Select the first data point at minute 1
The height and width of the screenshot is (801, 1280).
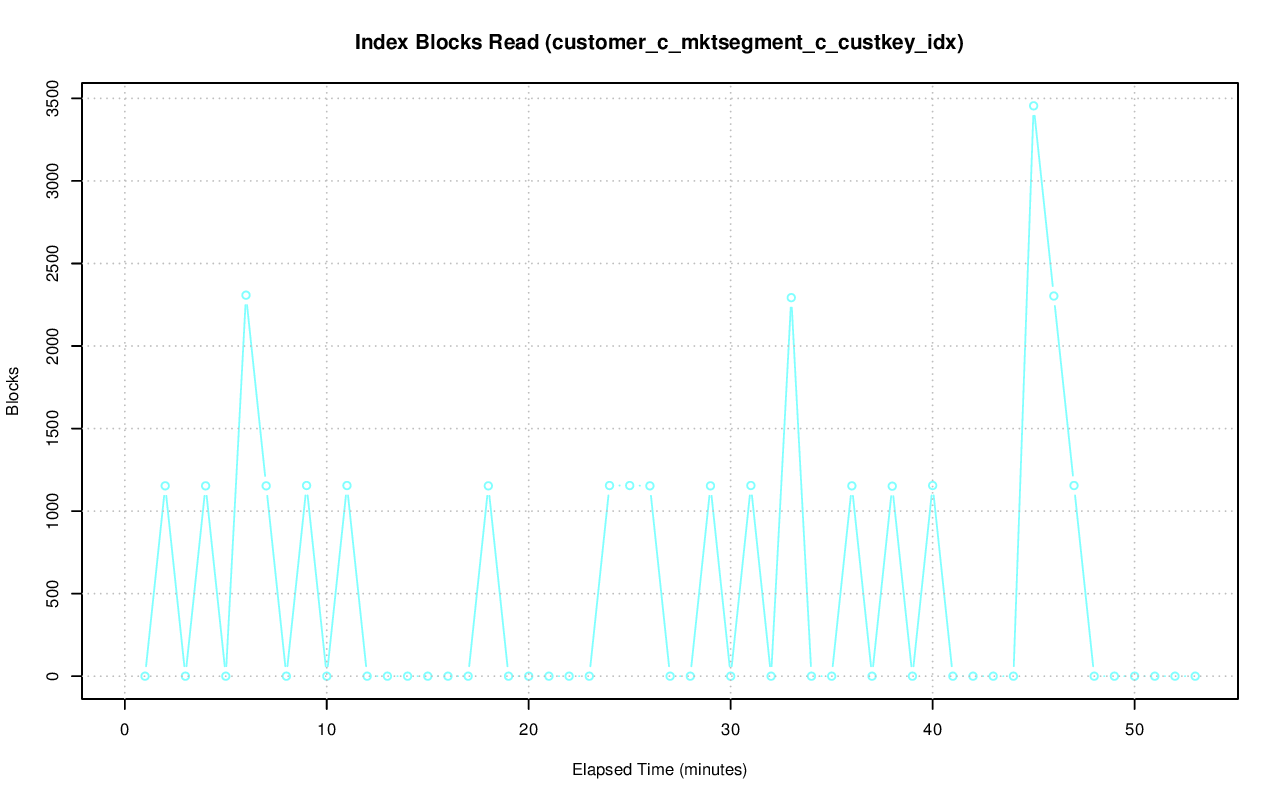(145, 676)
